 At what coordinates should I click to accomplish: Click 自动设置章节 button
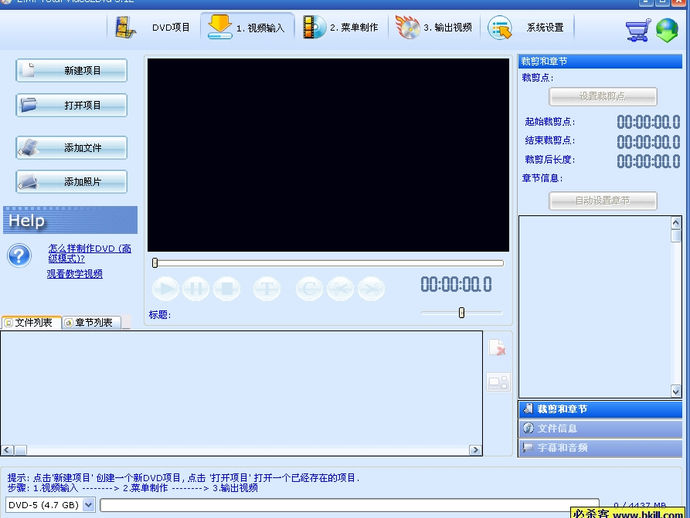[603, 201]
